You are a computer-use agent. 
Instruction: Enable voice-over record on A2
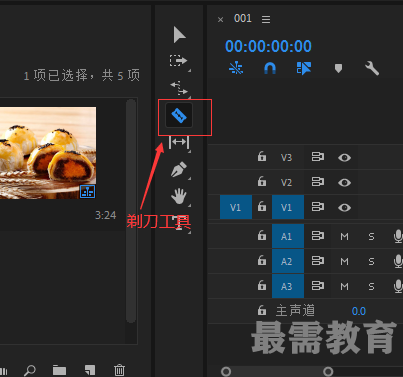point(398,261)
